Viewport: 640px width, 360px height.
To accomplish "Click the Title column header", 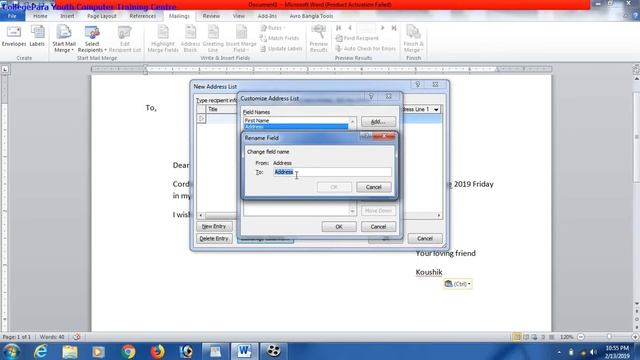I will coord(222,109).
